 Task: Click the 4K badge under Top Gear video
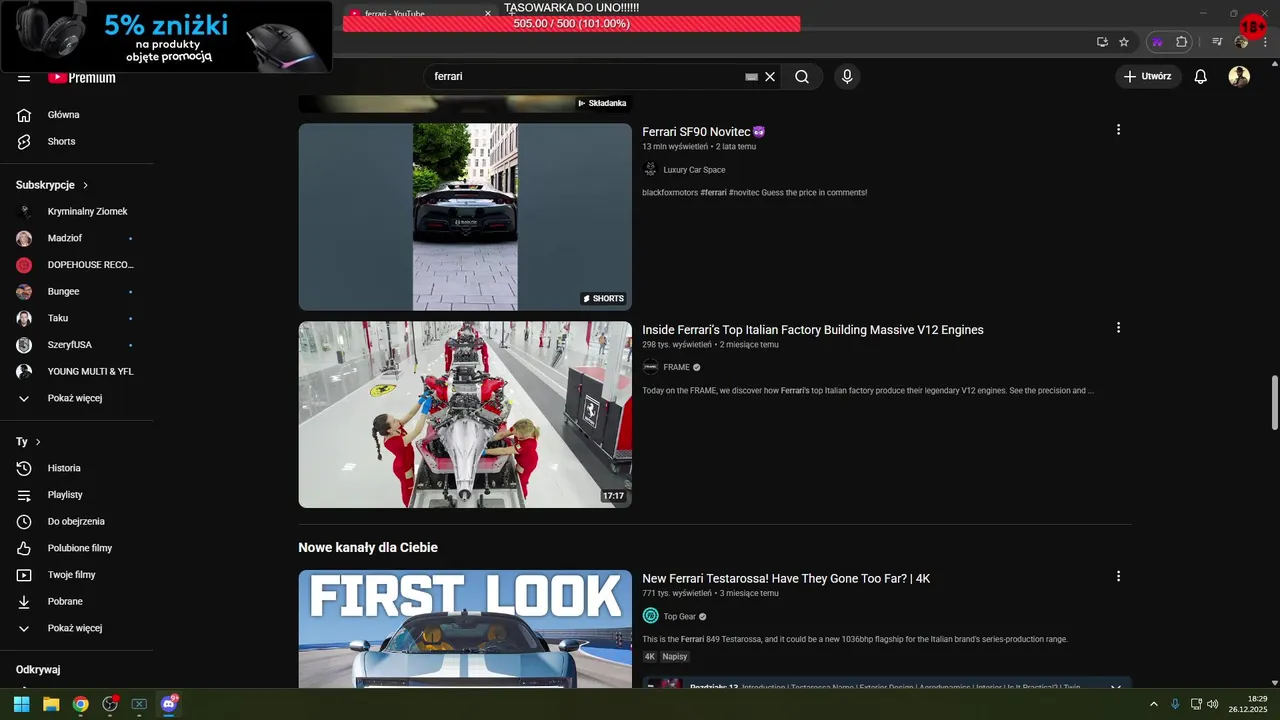tap(650, 657)
